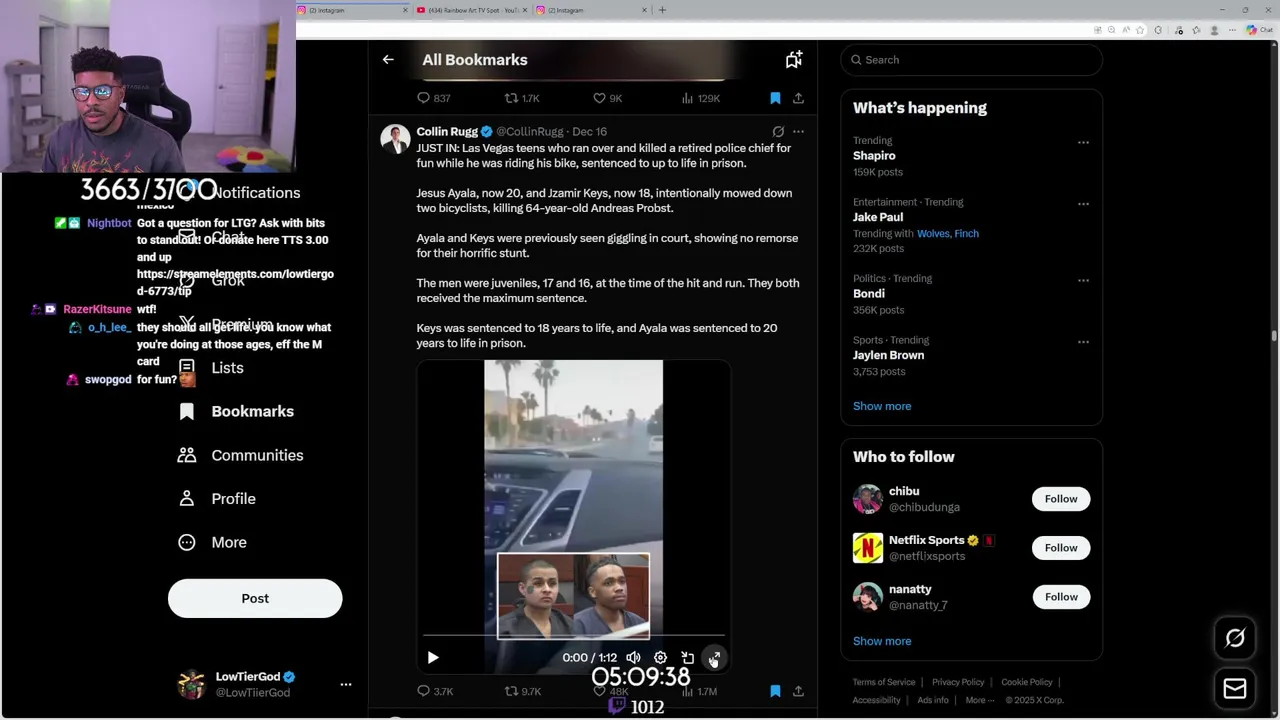Enable picture-in-picture for the video
This screenshot has height=720, width=1280.
tap(687, 658)
